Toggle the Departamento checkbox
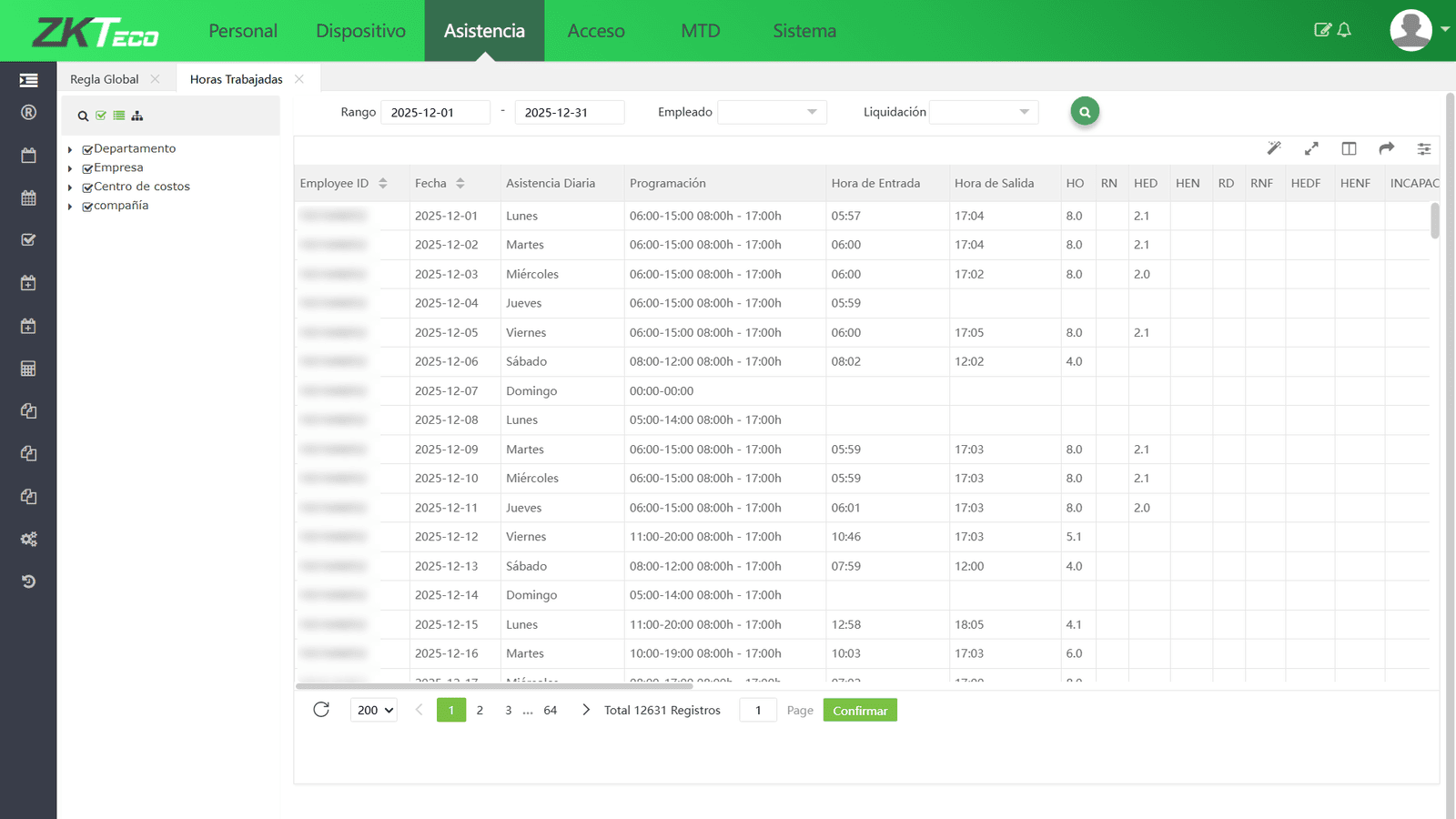 (87, 149)
